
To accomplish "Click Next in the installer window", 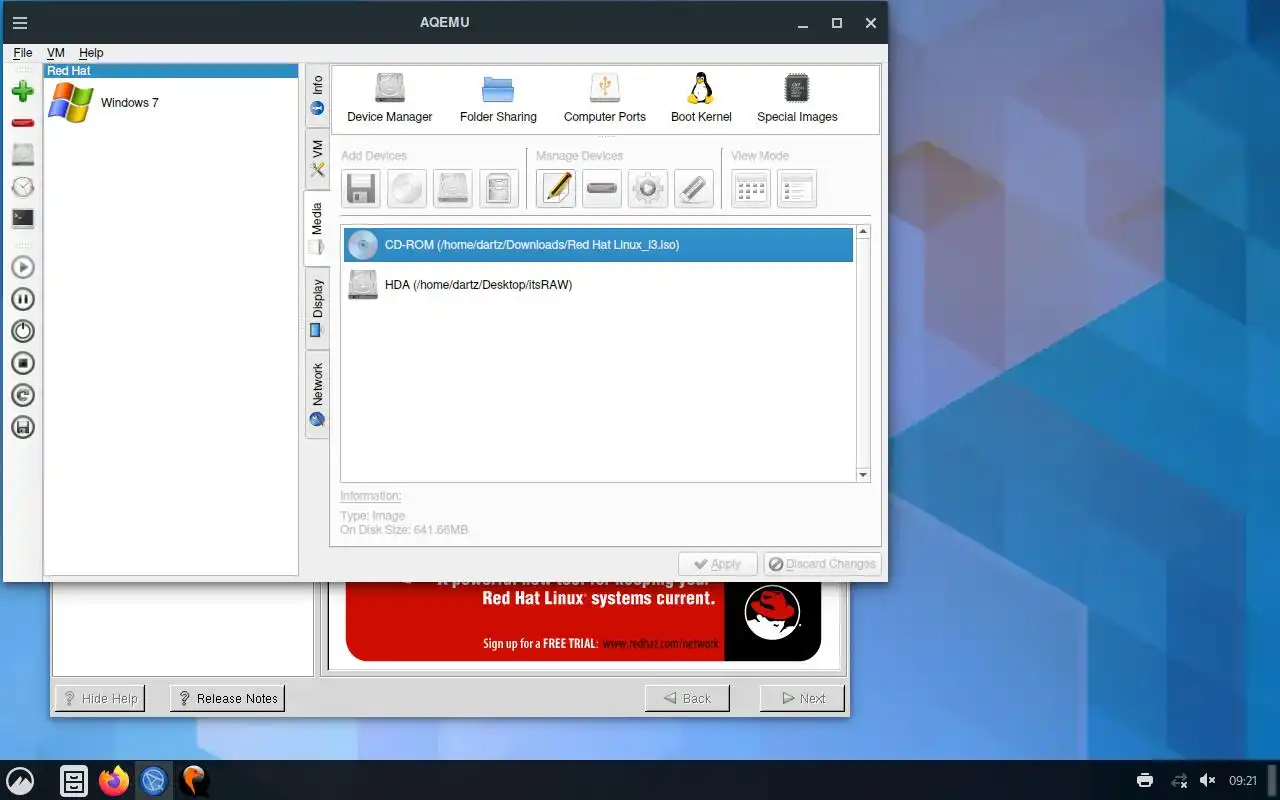I will 802,698.
